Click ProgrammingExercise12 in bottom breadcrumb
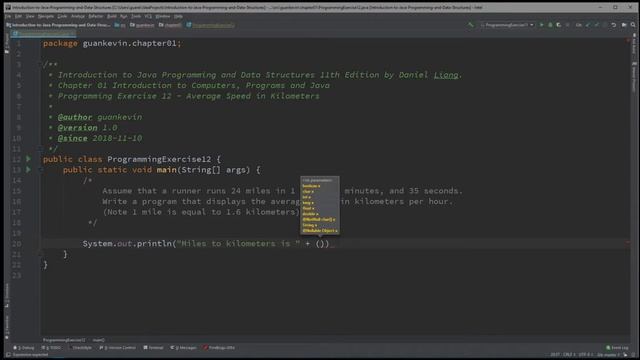Viewport: 640px width, 360px height. pyautogui.click(x=64, y=340)
